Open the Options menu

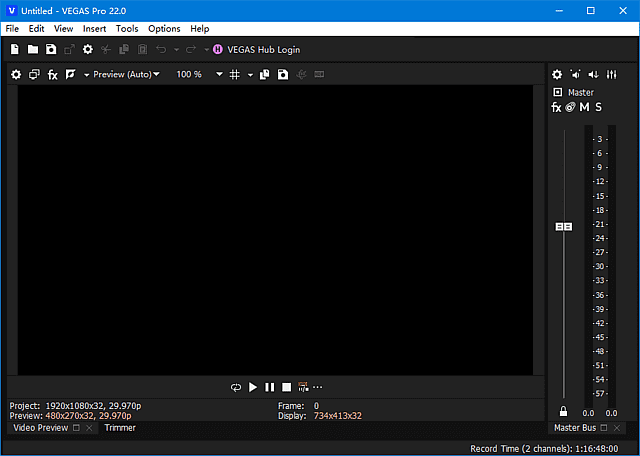tap(164, 29)
